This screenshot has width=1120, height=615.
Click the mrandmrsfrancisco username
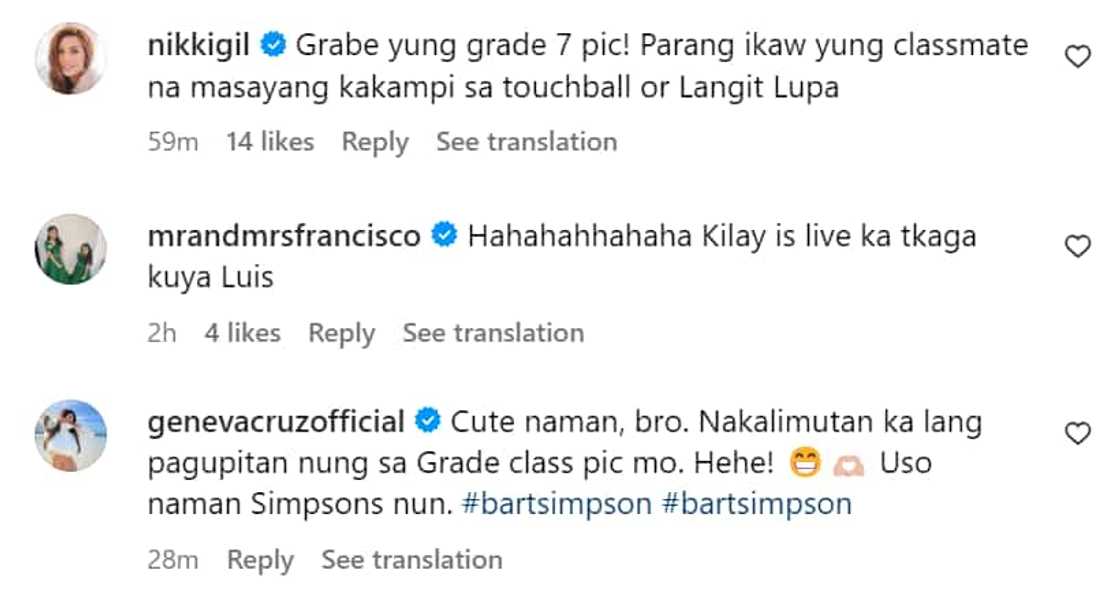(x=283, y=237)
